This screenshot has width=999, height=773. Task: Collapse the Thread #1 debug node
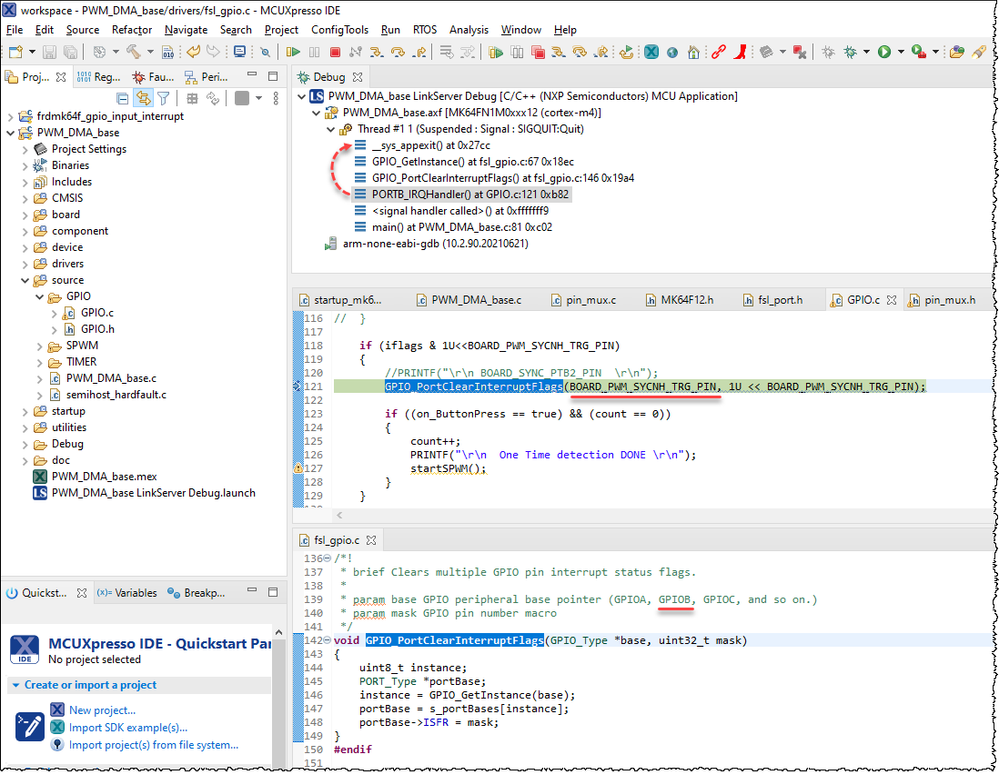point(330,129)
